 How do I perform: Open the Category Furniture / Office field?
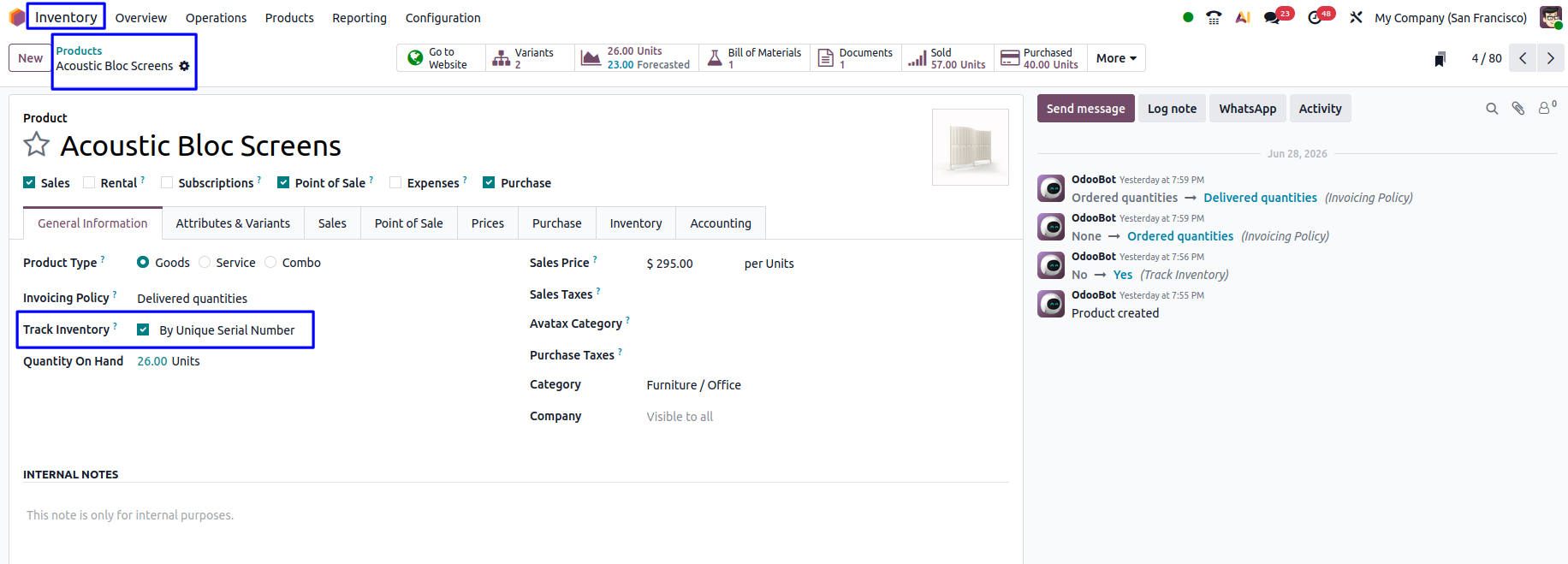coord(693,385)
